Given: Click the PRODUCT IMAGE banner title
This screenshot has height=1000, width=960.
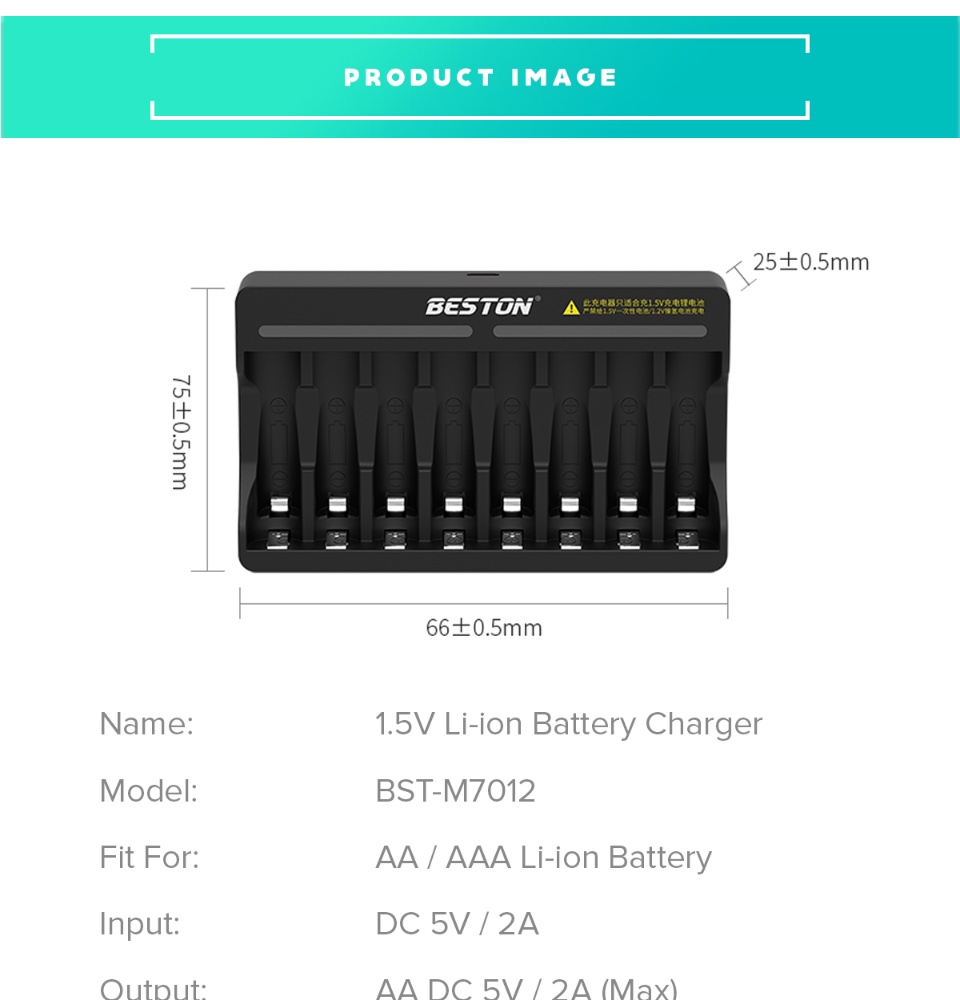Looking at the screenshot, I should click(x=480, y=77).
